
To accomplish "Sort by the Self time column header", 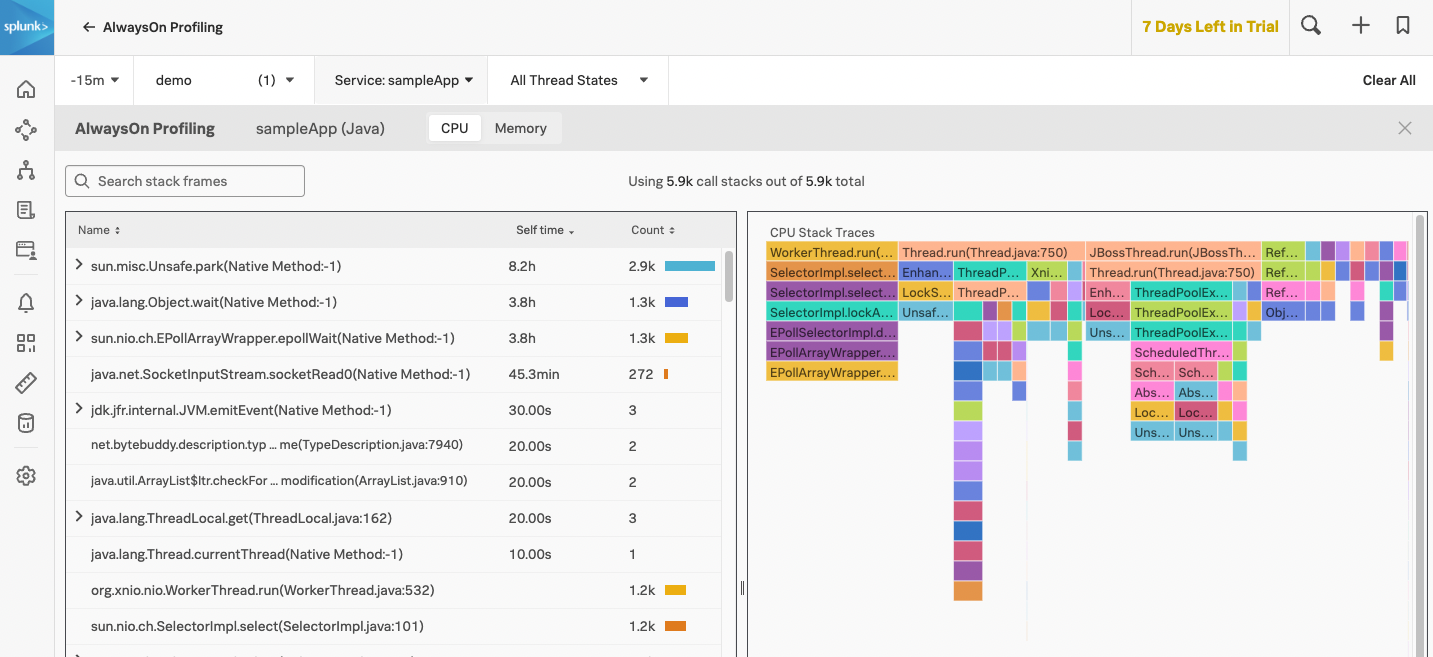I will (545, 230).
